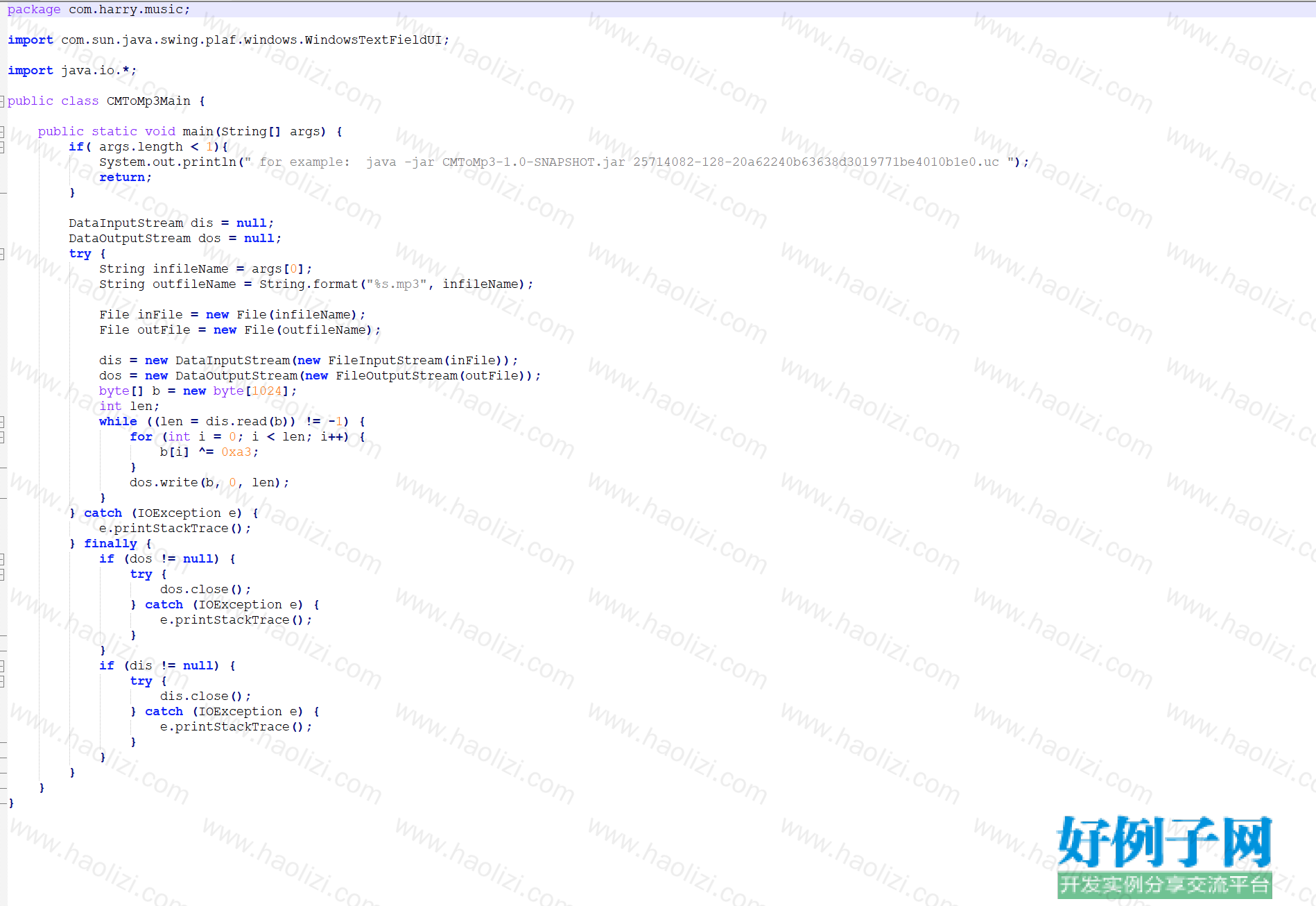1316x906 pixels.
Task: Click the 'b[i] ^= 0xa3;' statement
Action: [x=209, y=452]
